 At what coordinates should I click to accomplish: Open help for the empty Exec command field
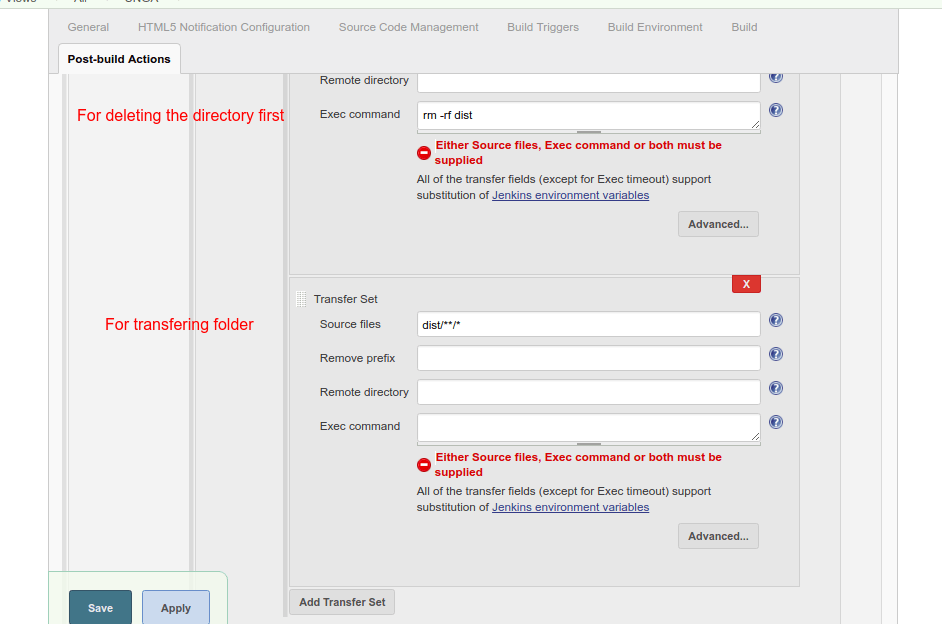[776, 422]
